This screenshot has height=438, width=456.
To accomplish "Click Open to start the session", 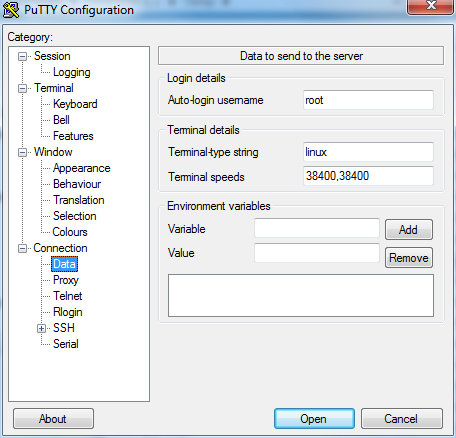I will [314, 419].
